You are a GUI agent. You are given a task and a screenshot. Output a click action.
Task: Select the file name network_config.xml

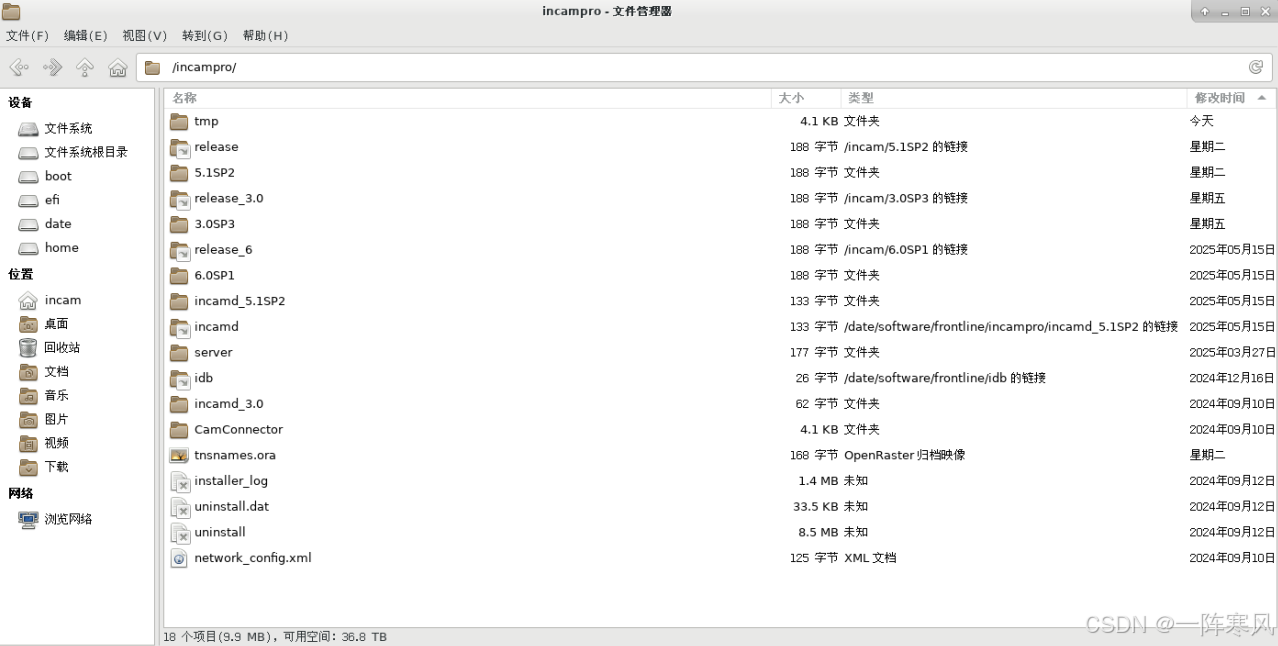(x=253, y=558)
